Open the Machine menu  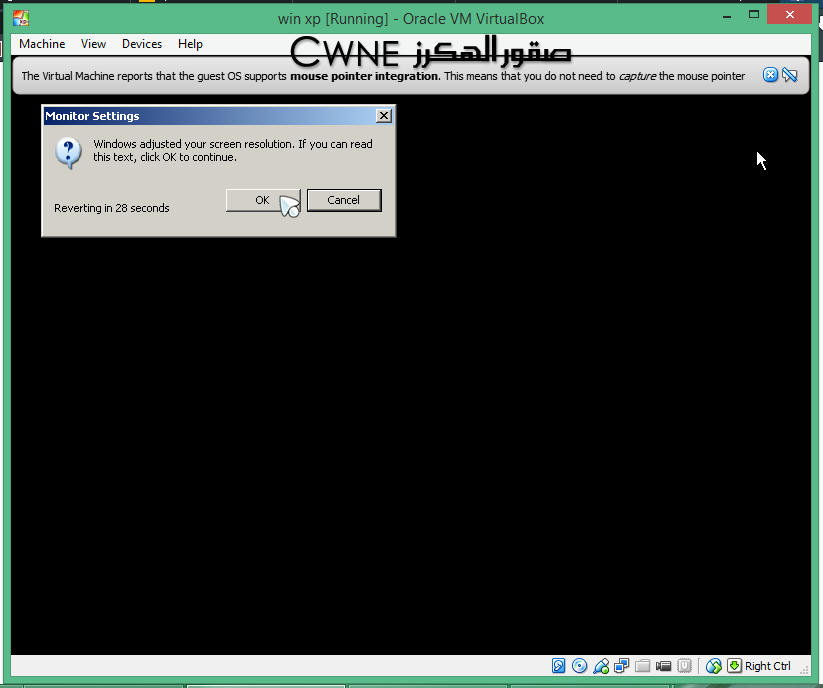click(x=42, y=44)
